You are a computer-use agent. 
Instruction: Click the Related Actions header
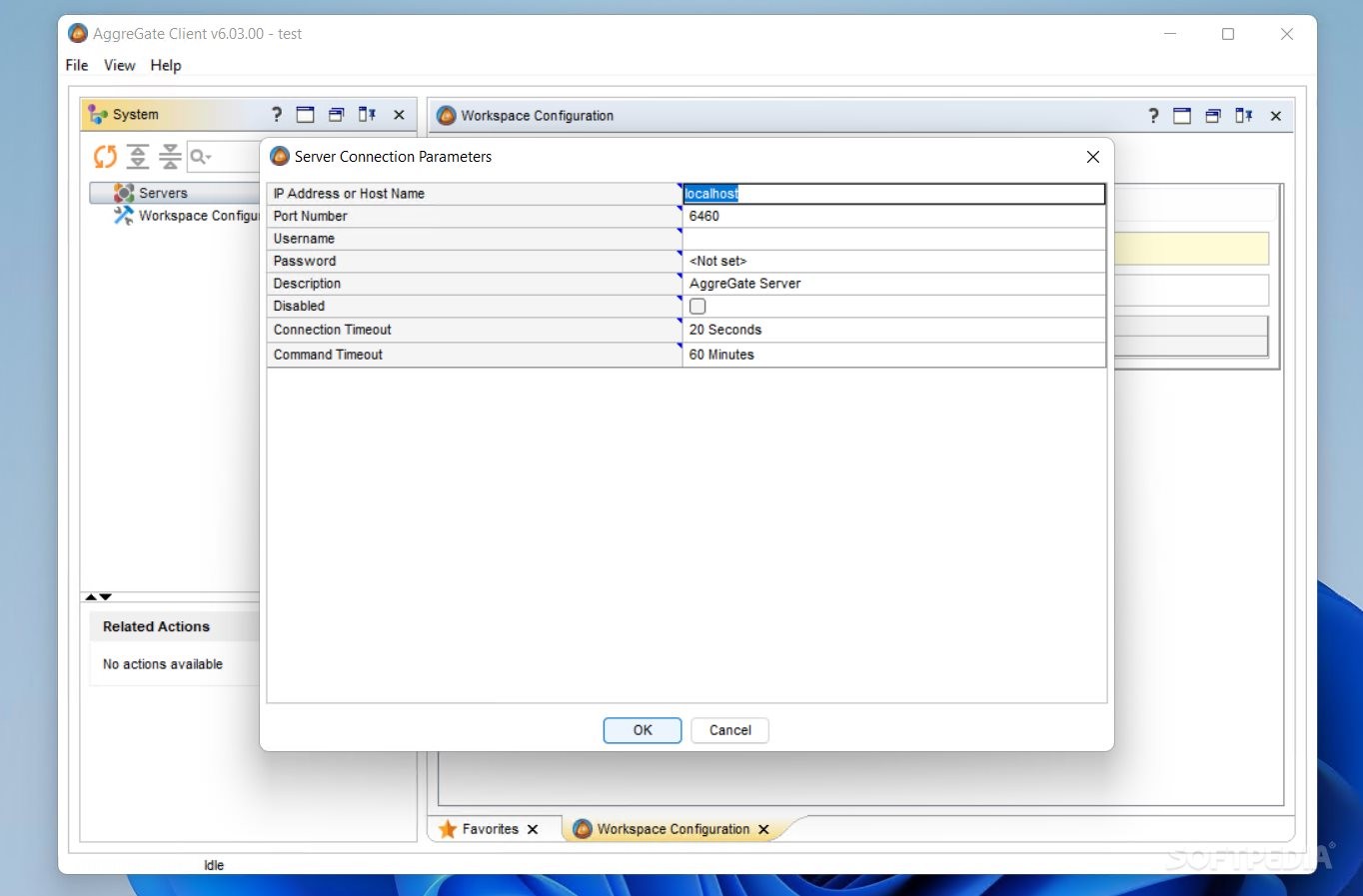point(156,626)
